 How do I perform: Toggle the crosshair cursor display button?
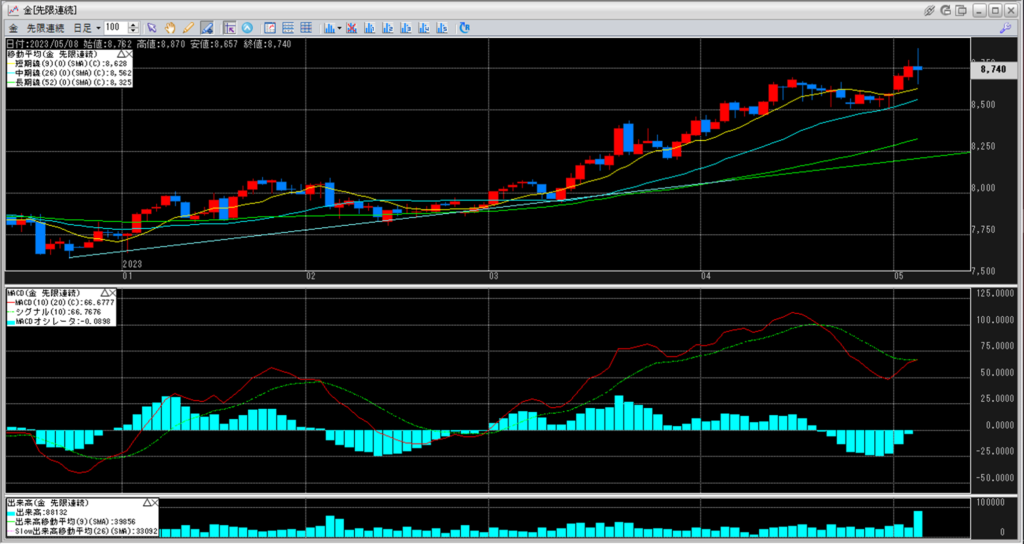point(229,27)
